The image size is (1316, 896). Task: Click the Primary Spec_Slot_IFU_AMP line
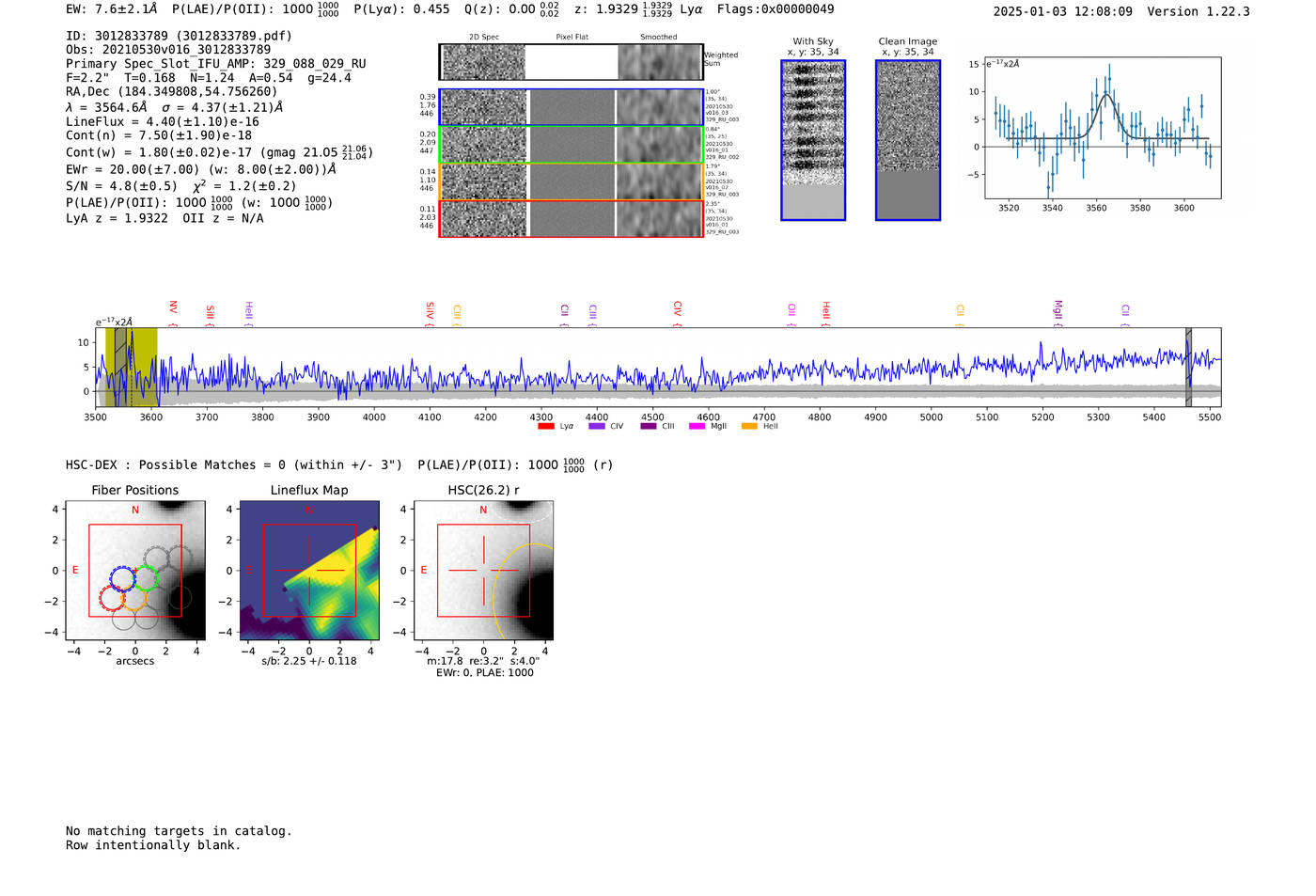pyautogui.click(x=216, y=64)
